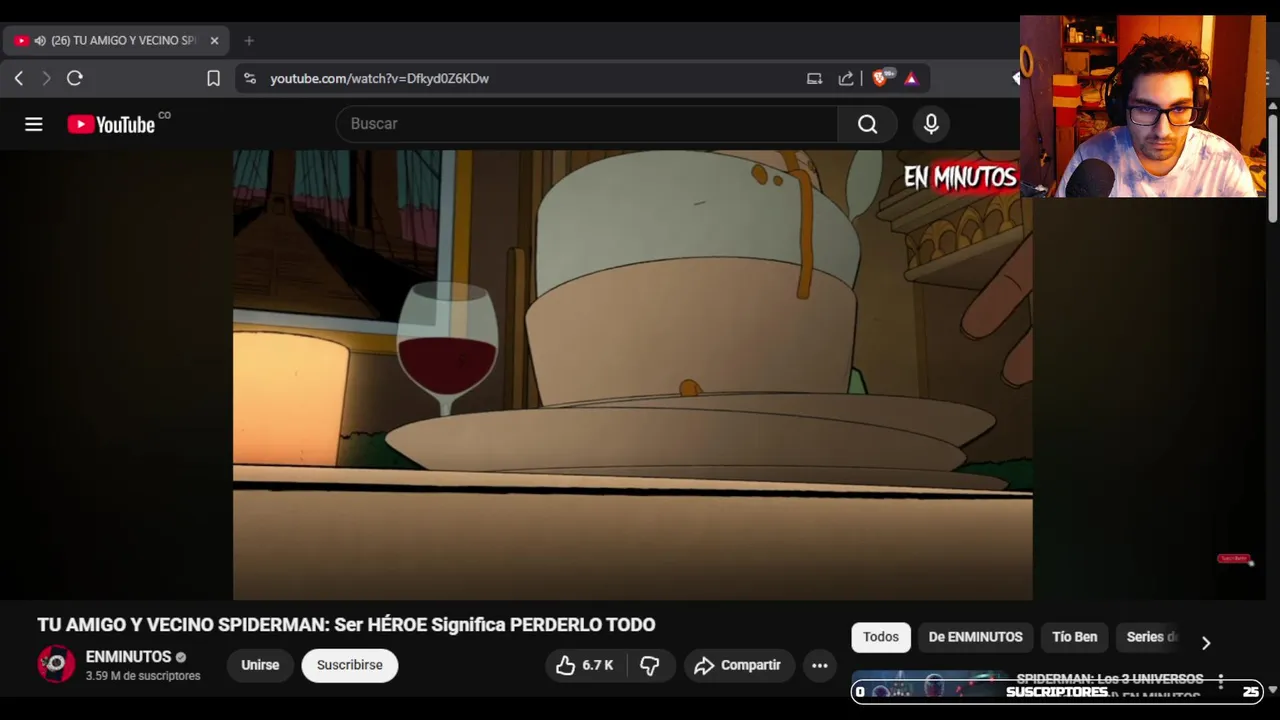The width and height of the screenshot is (1280, 720).
Task: Click the Suscribirse button
Action: pos(349,665)
